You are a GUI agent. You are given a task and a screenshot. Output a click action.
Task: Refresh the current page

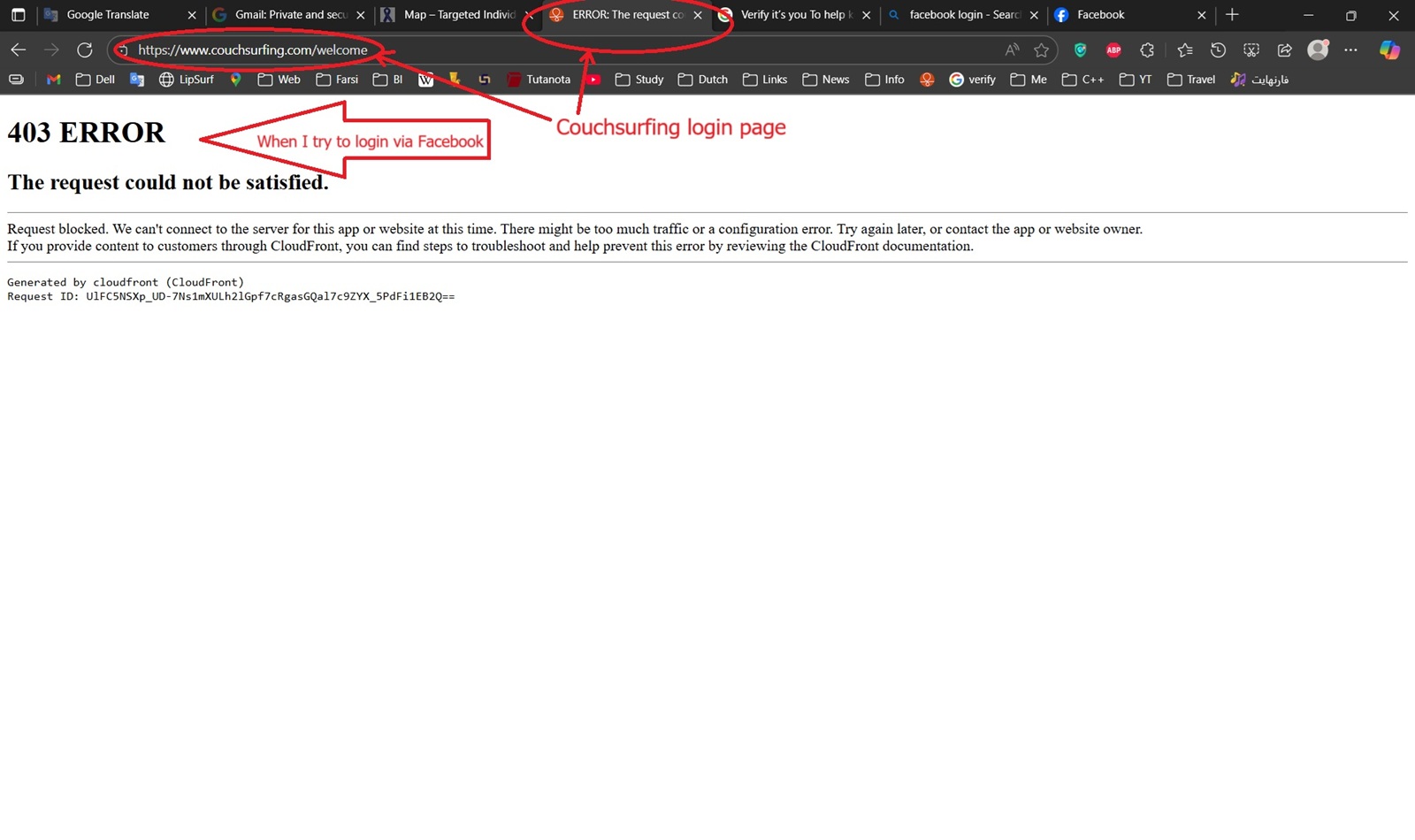(84, 50)
